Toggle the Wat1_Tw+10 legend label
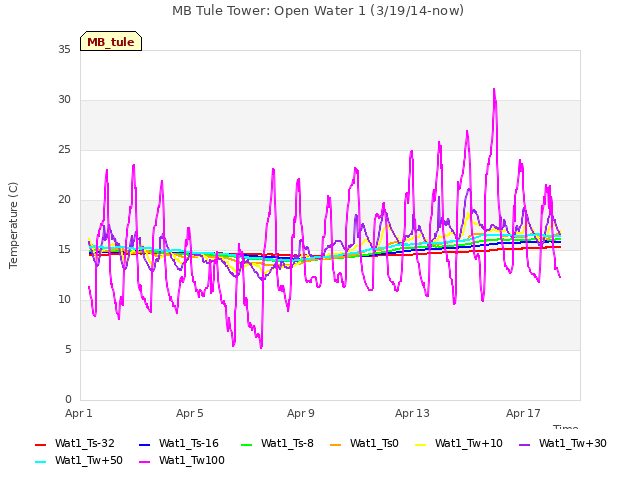This screenshot has height=480, width=640. pyautogui.click(x=469, y=443)
